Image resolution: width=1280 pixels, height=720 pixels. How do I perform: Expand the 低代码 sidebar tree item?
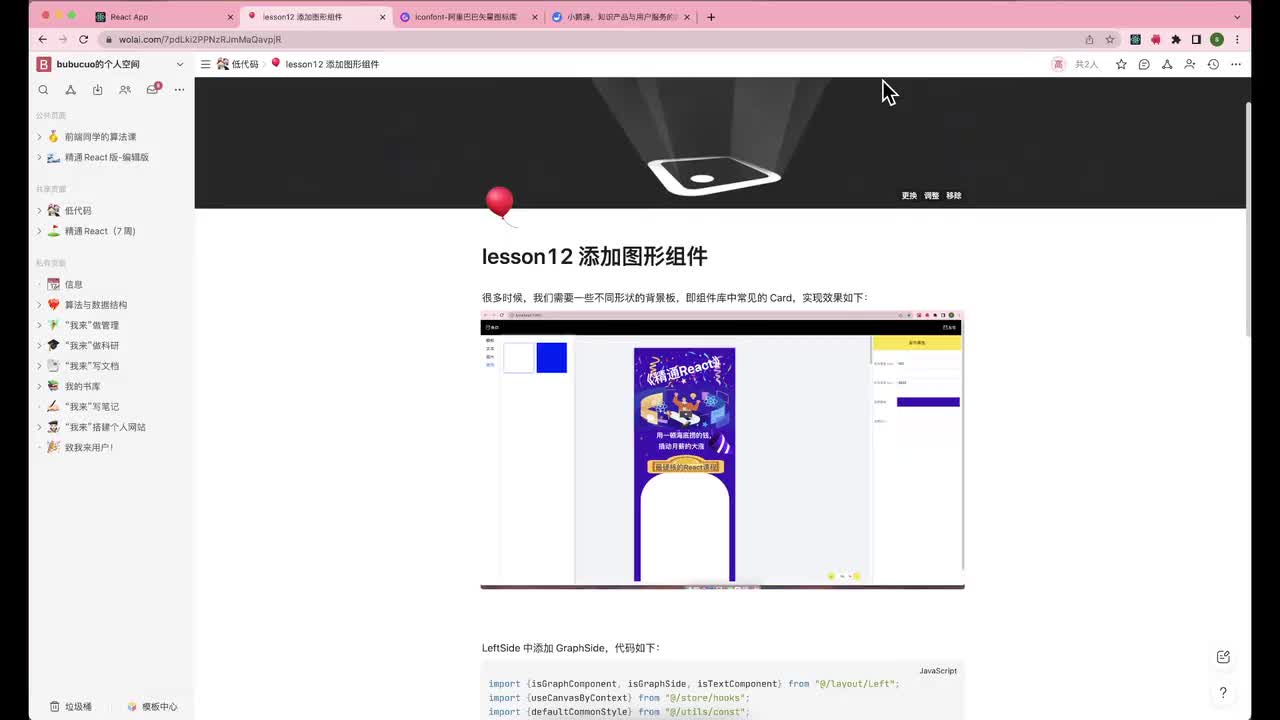(x=39, y=210)
